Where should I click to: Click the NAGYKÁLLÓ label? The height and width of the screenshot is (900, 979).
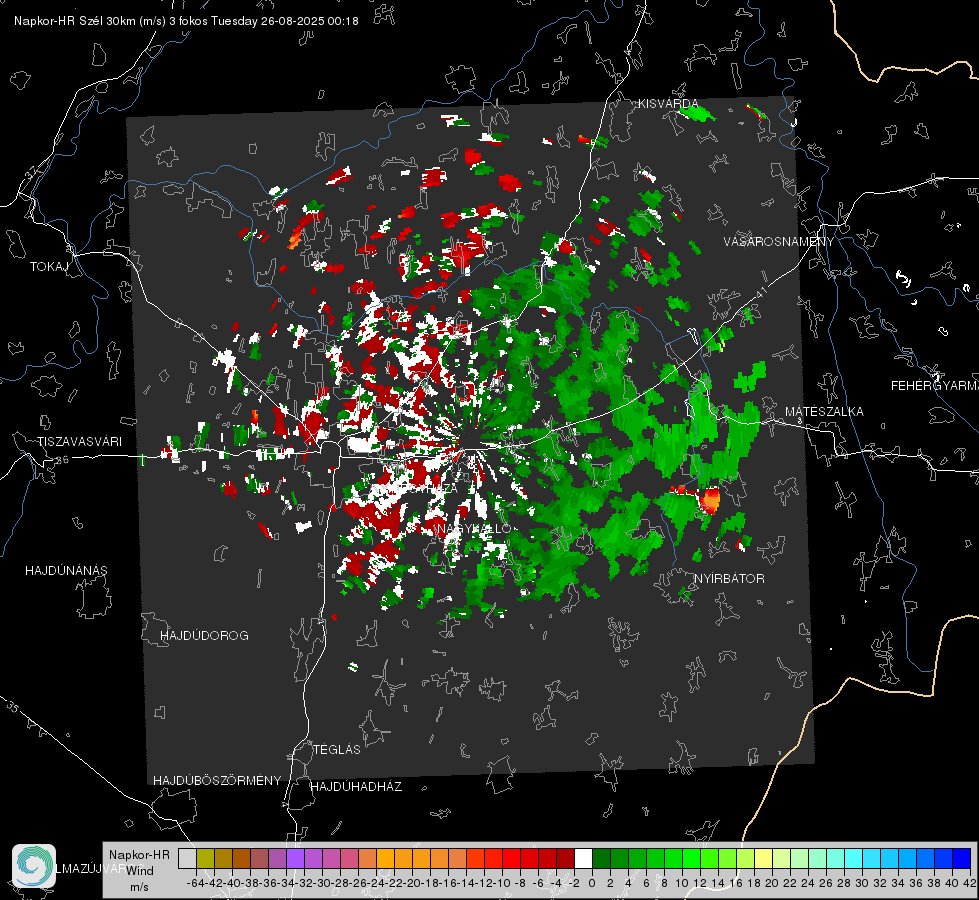tap(474, 529)
